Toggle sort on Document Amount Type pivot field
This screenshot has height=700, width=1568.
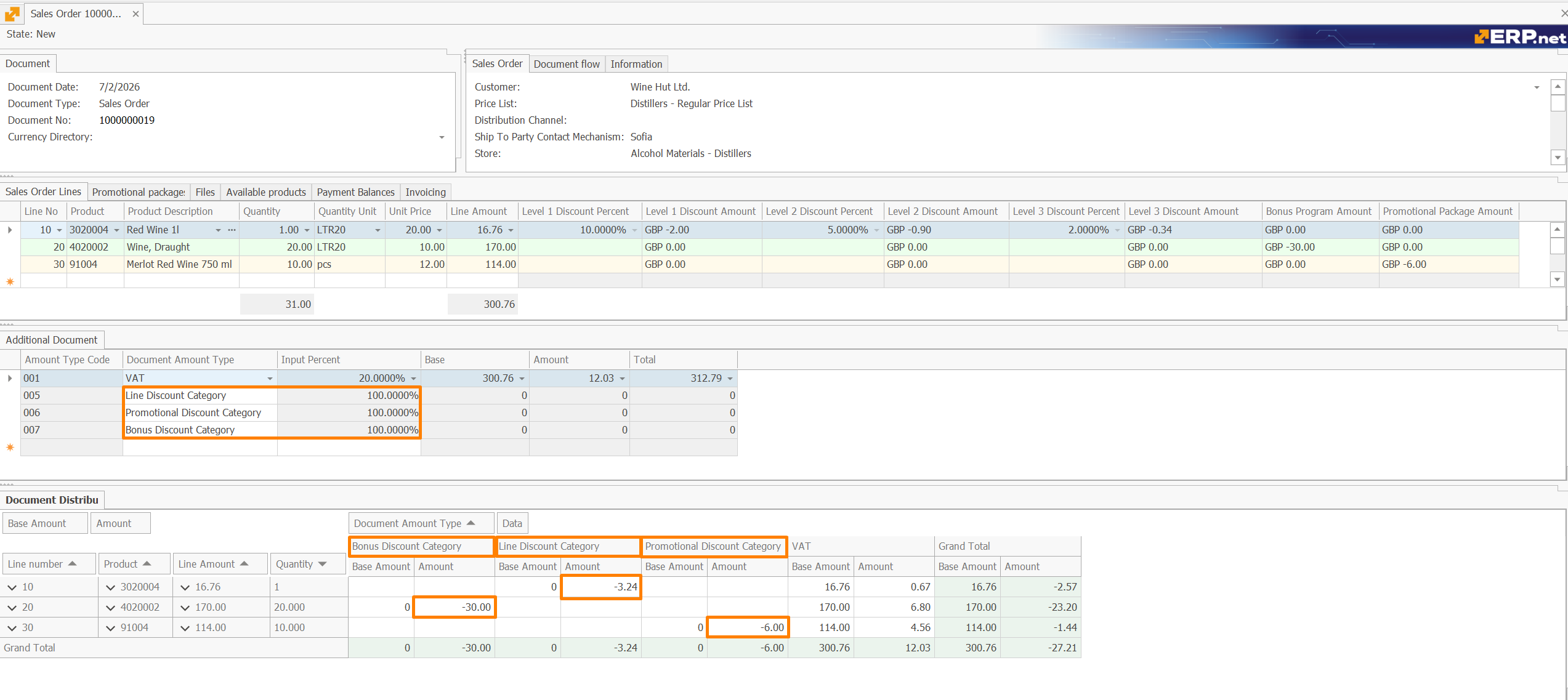click(x=421, y=523)
